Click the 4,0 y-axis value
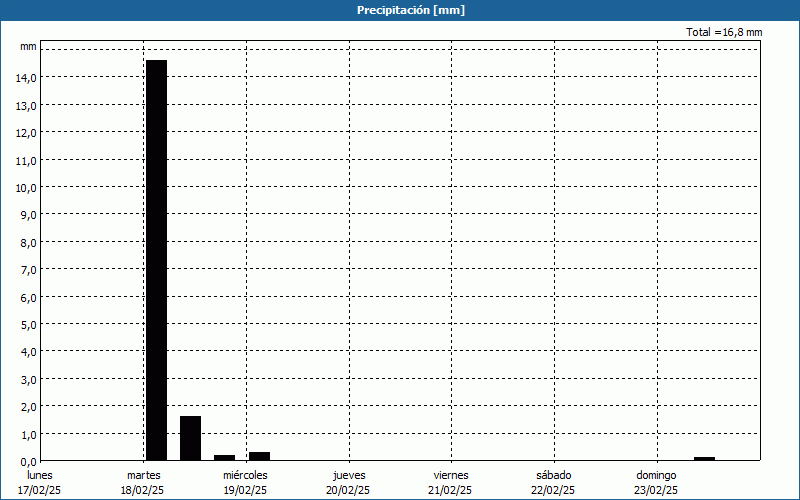This screenshot has width=800, height=500. [29, 352]
